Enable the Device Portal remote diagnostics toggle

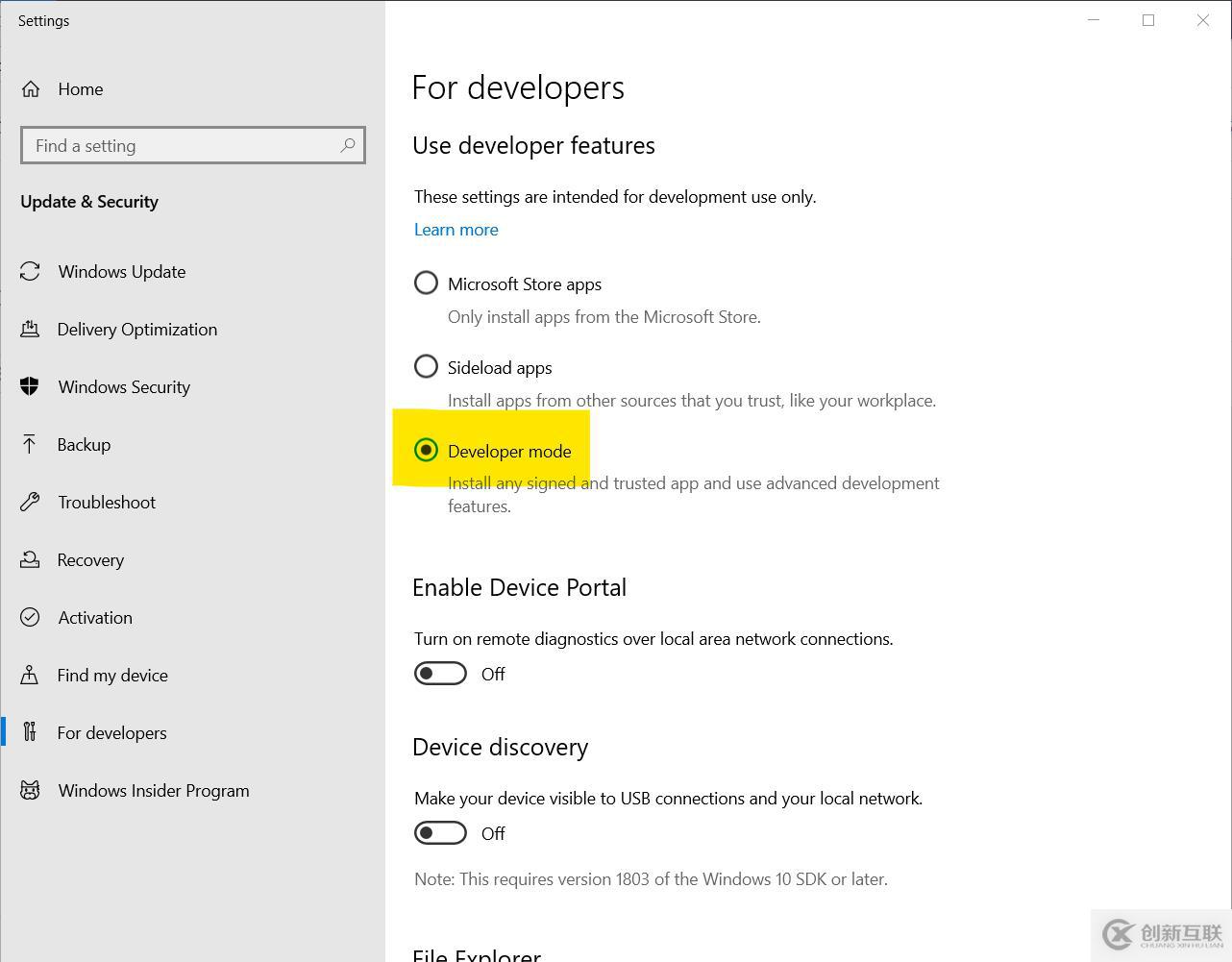tap(440, 673)
